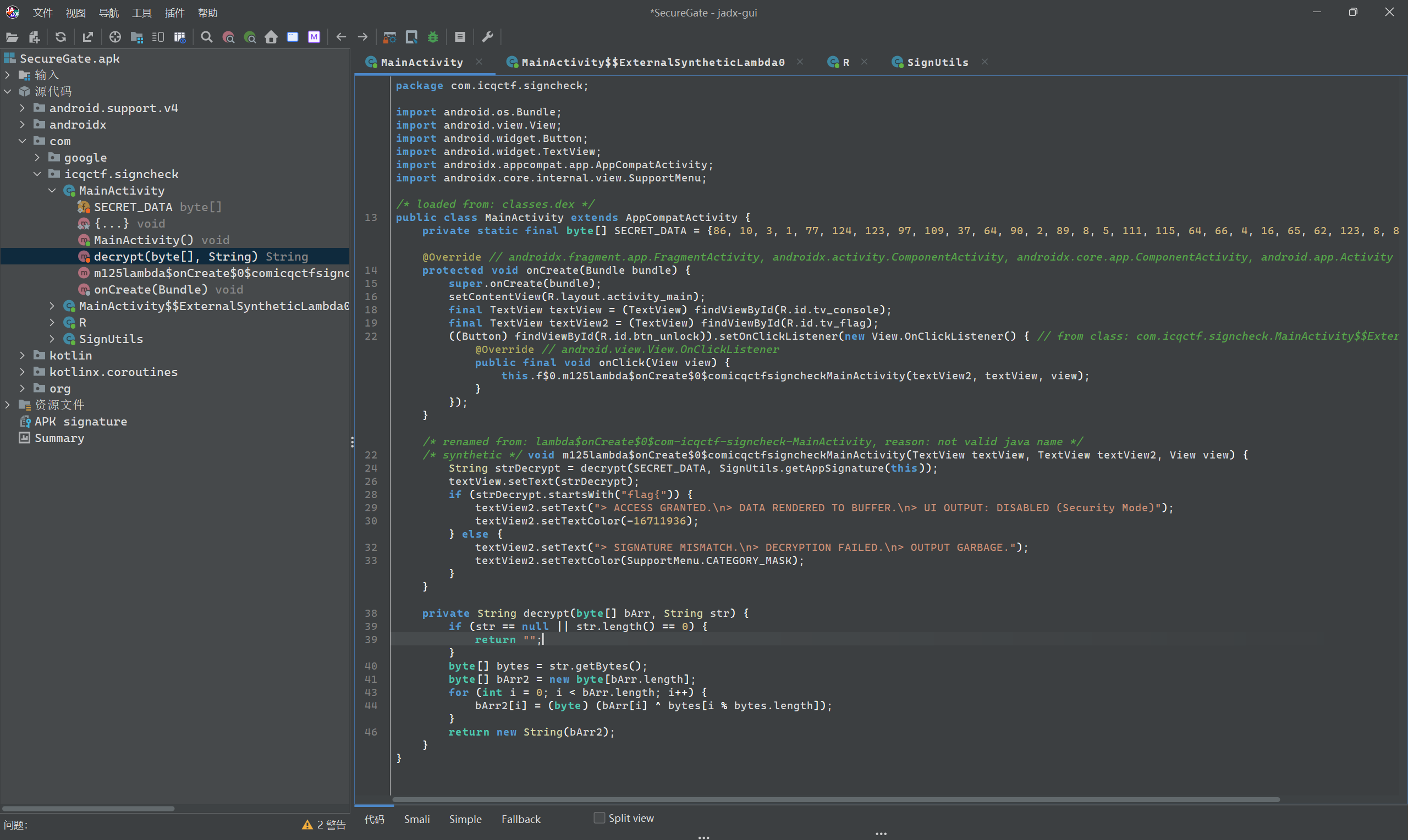Click the application class blue window icon
The width and height of the screenshot is (1408, 840).
click(293, 37)
